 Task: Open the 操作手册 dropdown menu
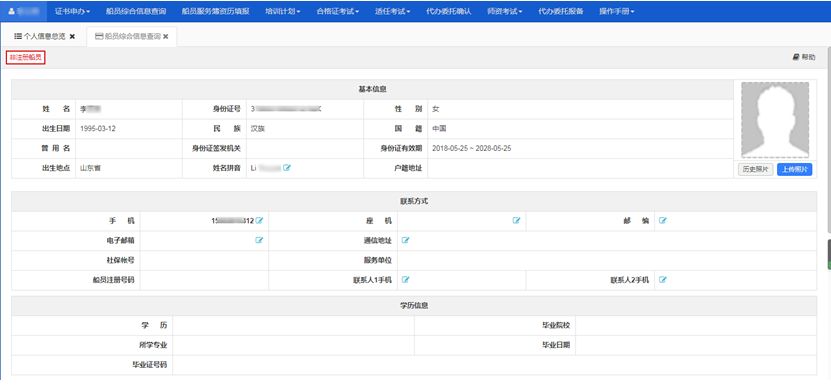617,11
